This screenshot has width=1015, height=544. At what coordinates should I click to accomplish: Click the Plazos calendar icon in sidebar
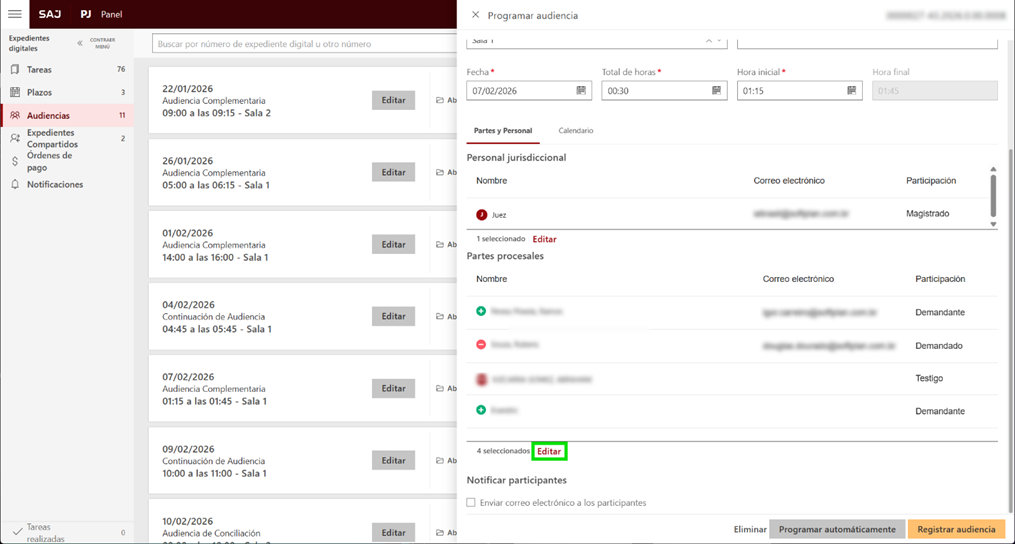coord(15,92)
